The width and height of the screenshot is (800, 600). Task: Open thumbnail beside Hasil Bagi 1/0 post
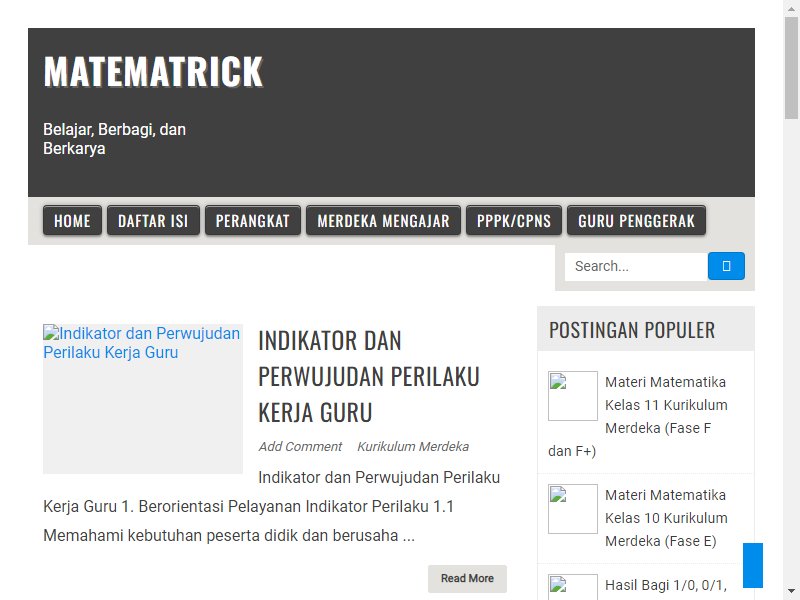coord(572,587)
